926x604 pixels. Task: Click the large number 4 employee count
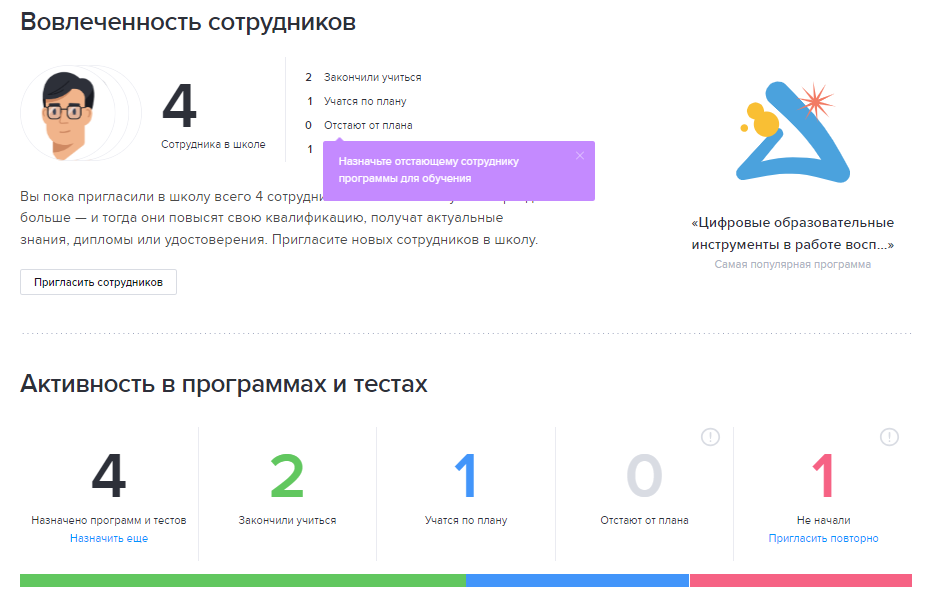coord(179,107)
